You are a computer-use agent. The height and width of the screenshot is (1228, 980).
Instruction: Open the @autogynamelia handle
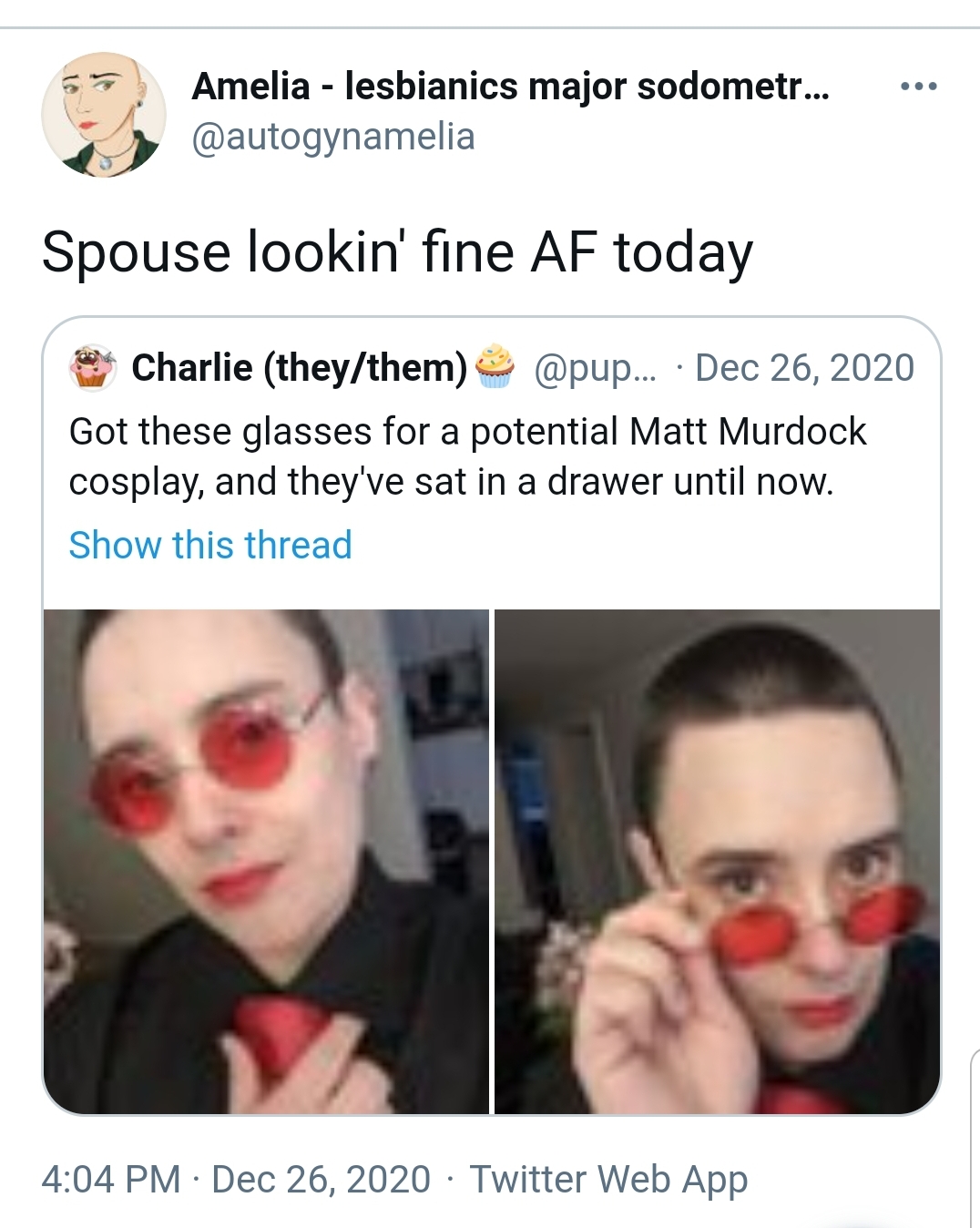[333, 137]
